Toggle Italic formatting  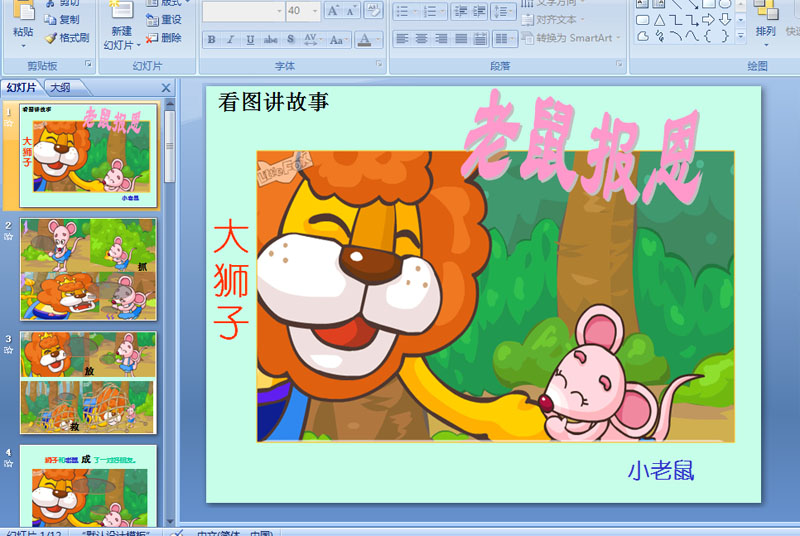231,39
